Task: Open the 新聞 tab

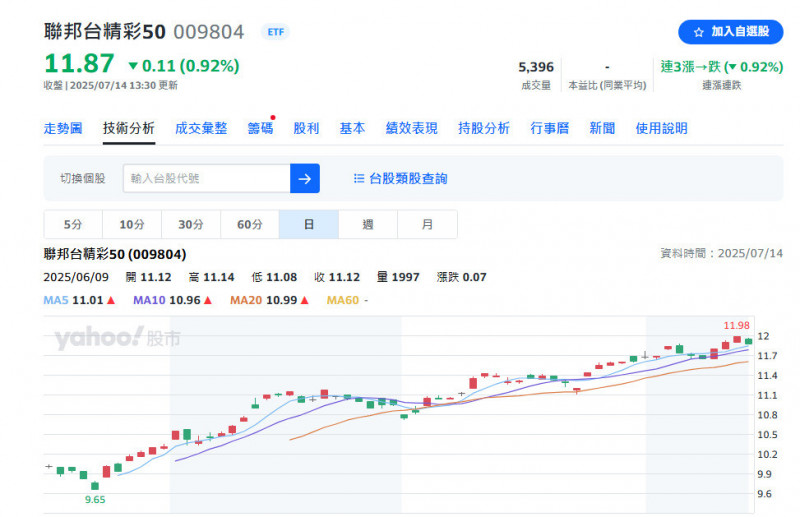Action: tap(602, 128)
